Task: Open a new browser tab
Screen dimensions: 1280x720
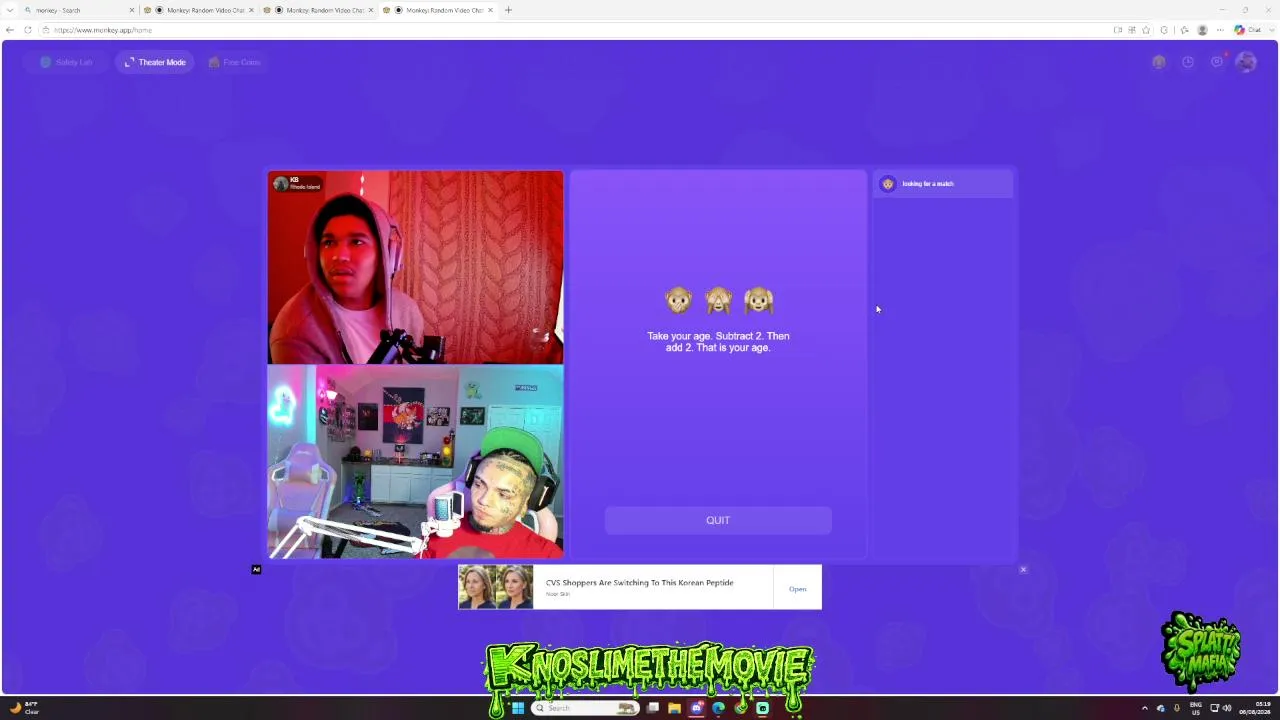Action: coord(508,10)
